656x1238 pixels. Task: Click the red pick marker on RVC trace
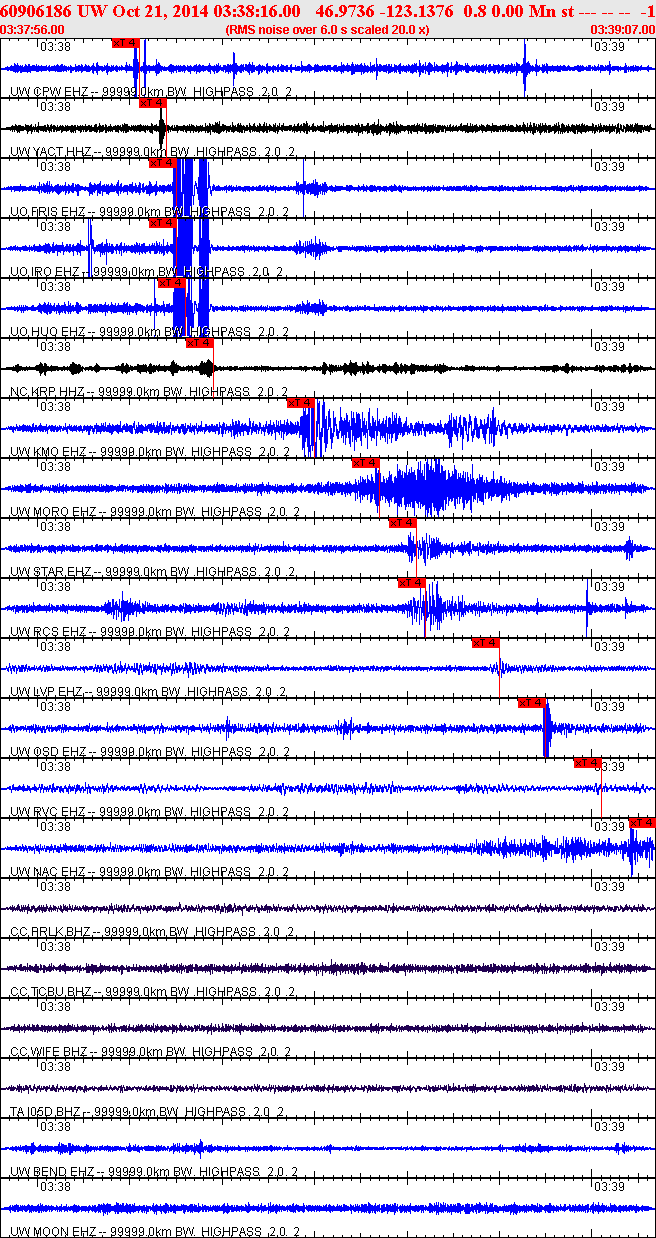click(x=587, y=763)
